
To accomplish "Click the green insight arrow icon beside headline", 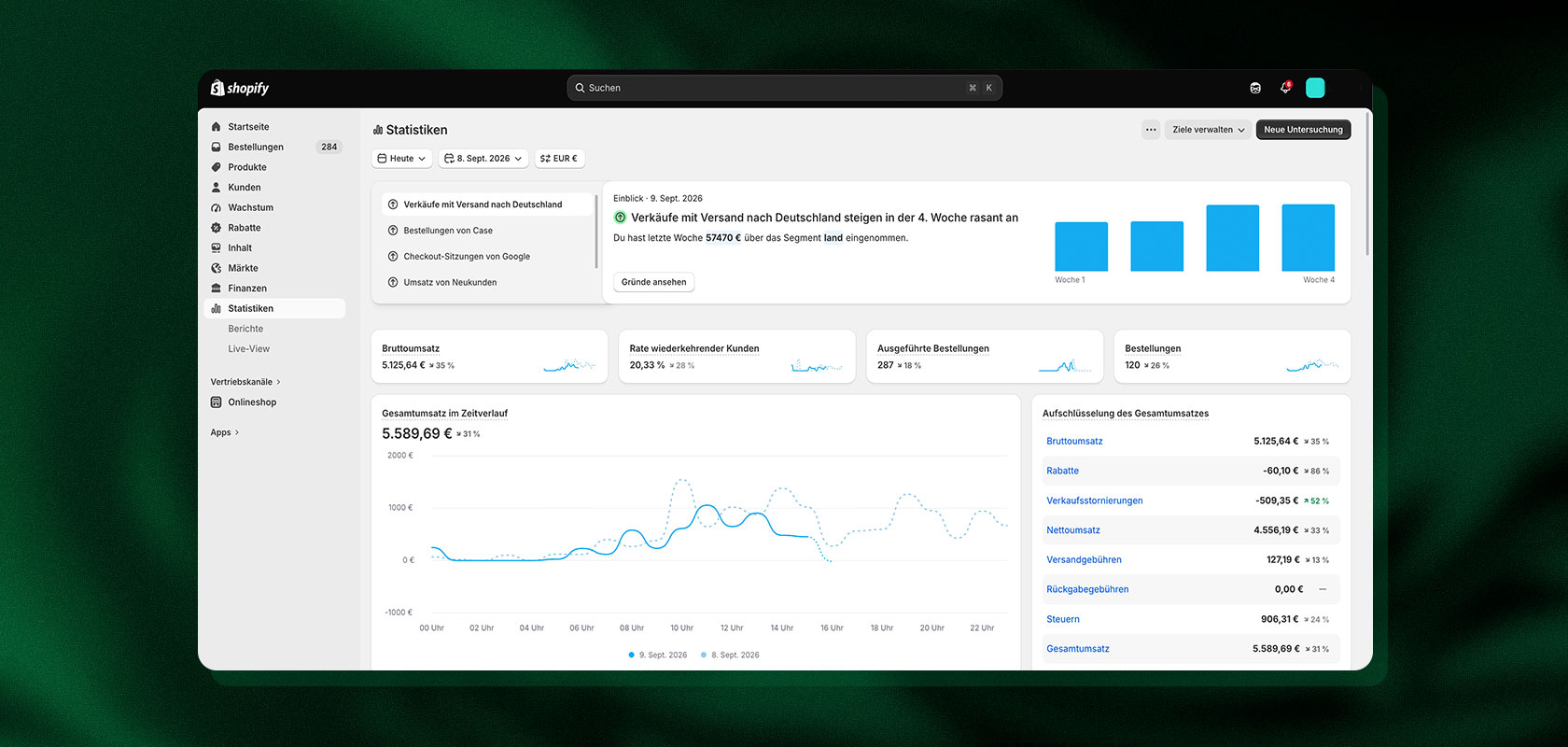I will tap(620, 218).
